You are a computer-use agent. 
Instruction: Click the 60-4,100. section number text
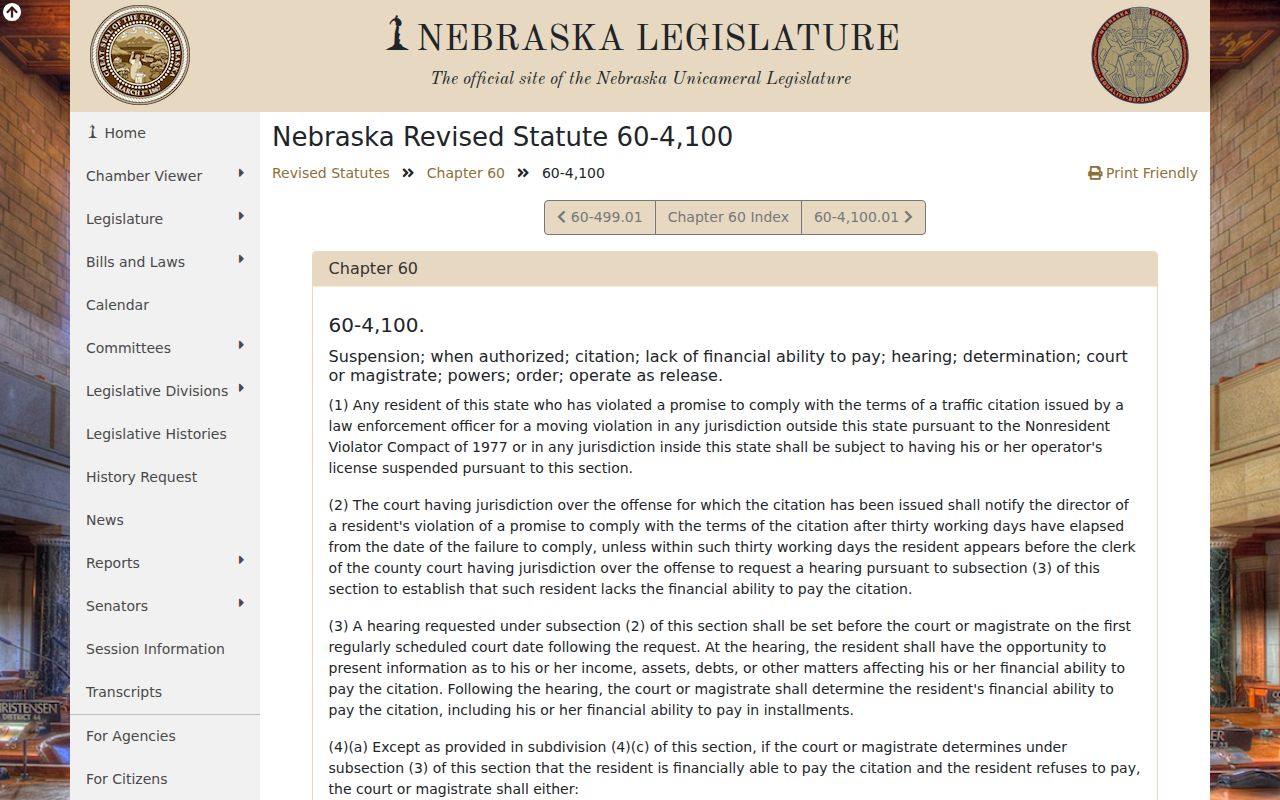tap(377, 325)
